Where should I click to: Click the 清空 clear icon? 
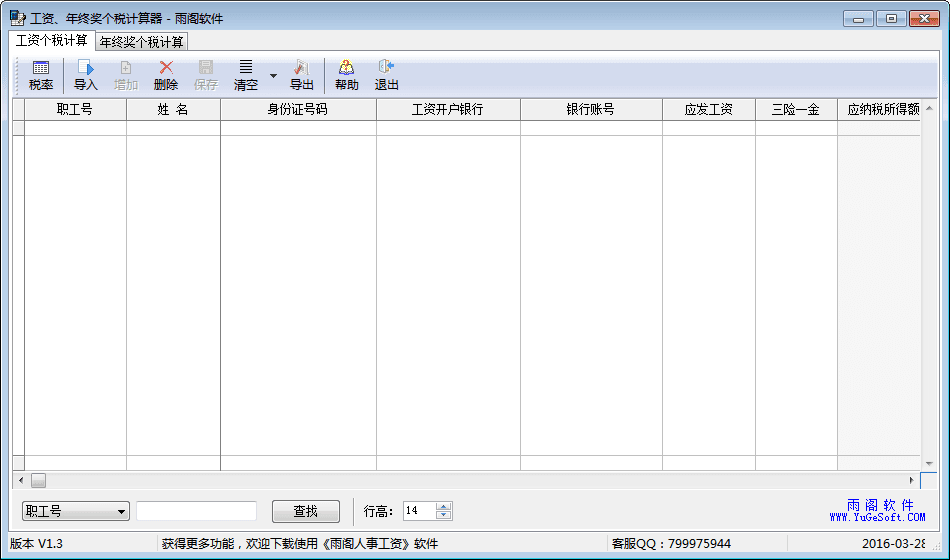[246, 75]
